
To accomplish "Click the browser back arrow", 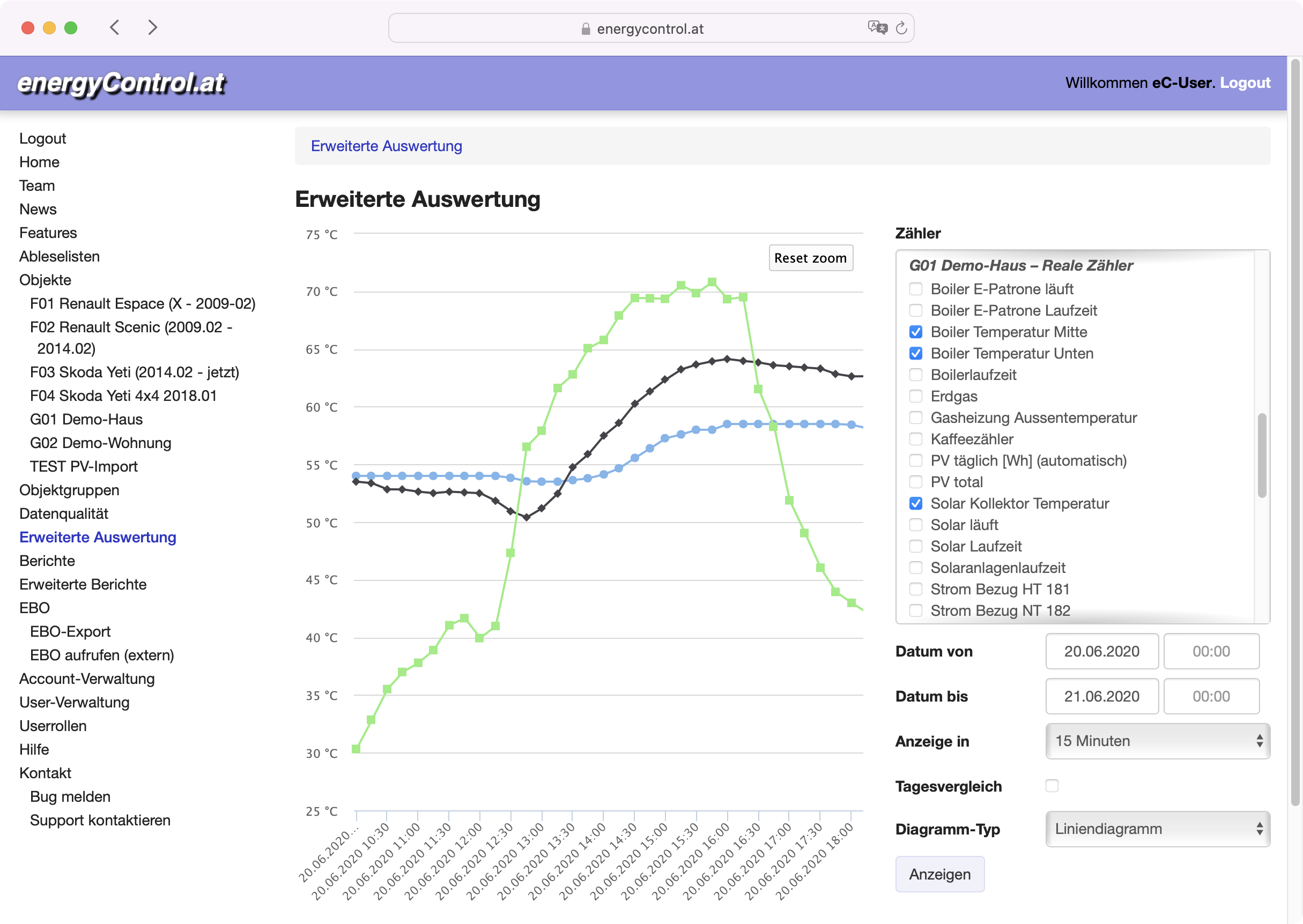I will click(115, 27).
